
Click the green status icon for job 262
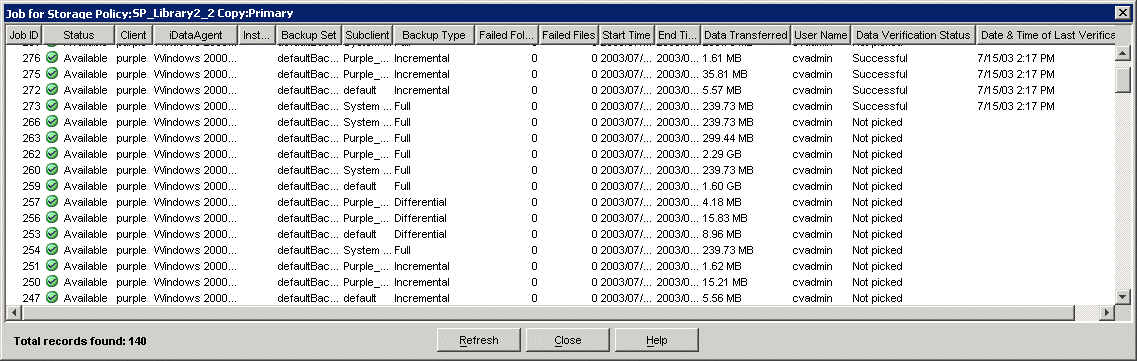click(x=51, y=154)
